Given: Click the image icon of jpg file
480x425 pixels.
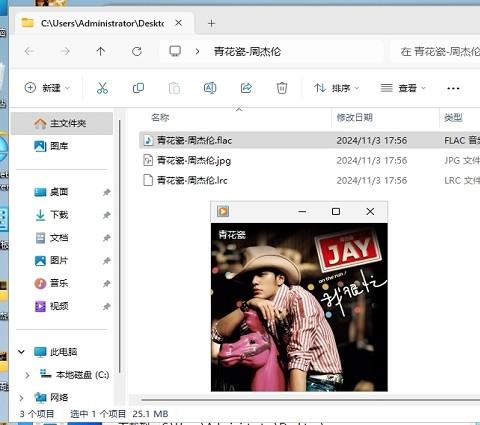Looking at the screenshot, I should (148, 160).
